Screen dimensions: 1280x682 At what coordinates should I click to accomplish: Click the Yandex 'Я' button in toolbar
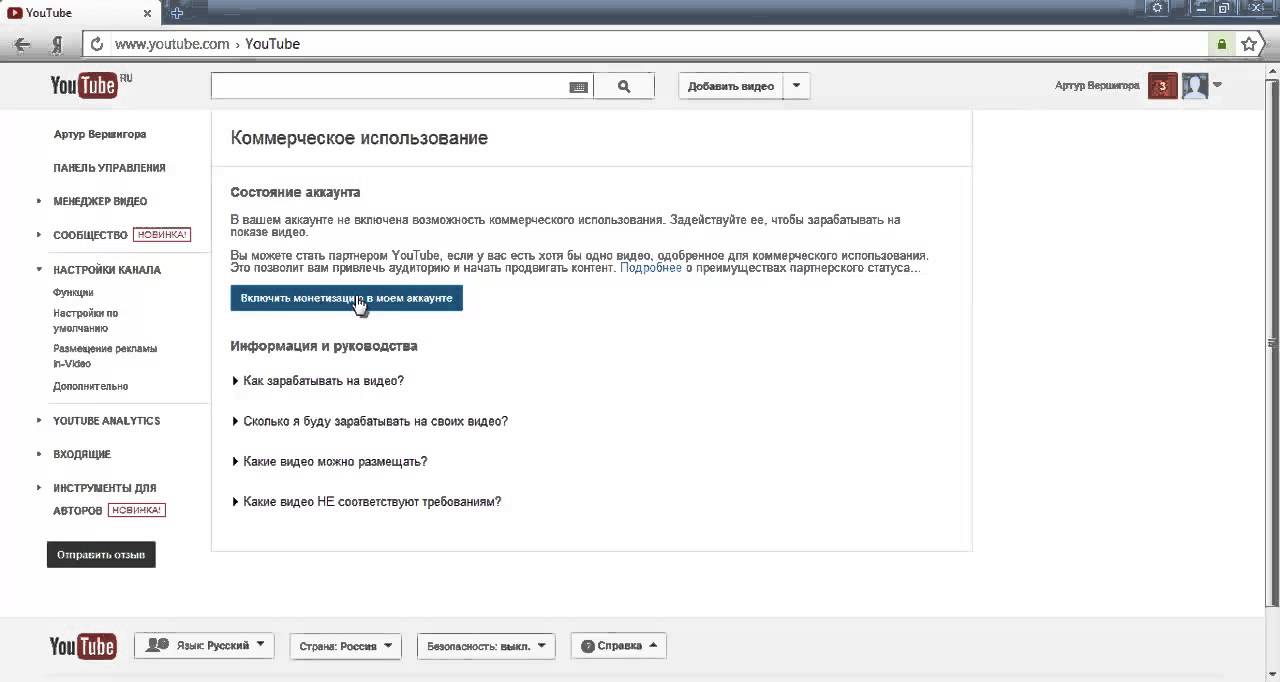[x=57, y=44]
